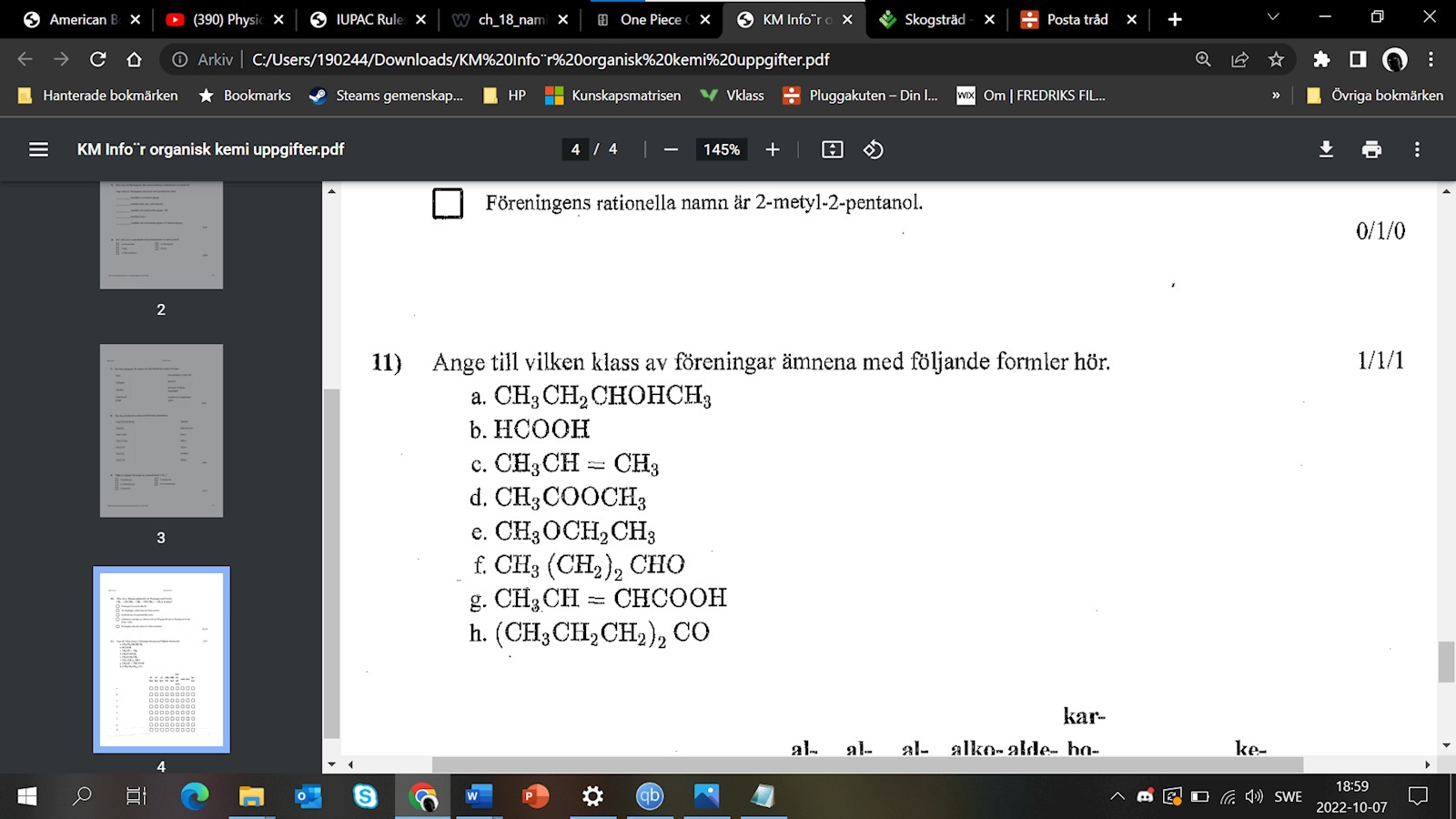The height and width of the screenshot is (819, 1456).
Task: Toggle the PDF sidebar hamburger menu
Action: (38, 149)
